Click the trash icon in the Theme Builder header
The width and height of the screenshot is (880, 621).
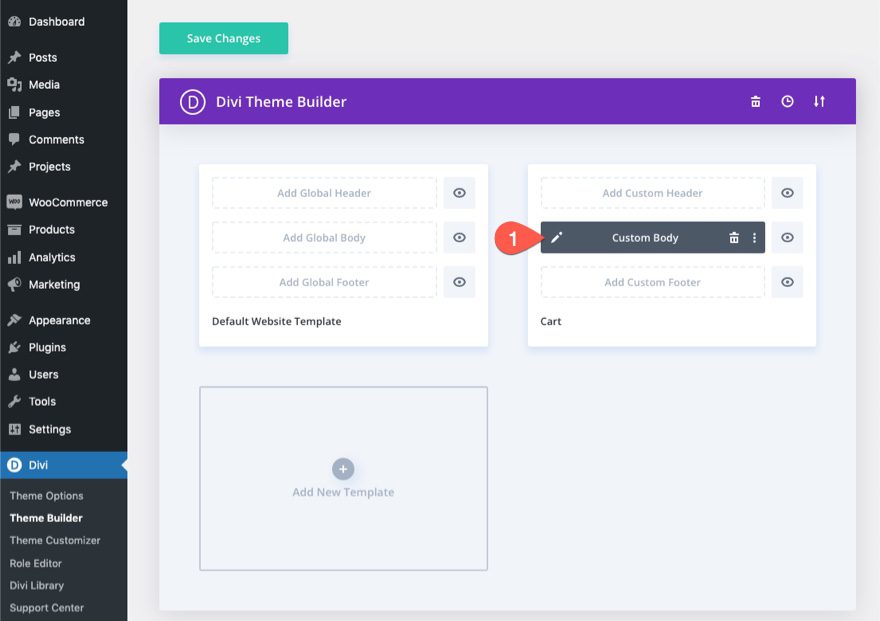755,101
